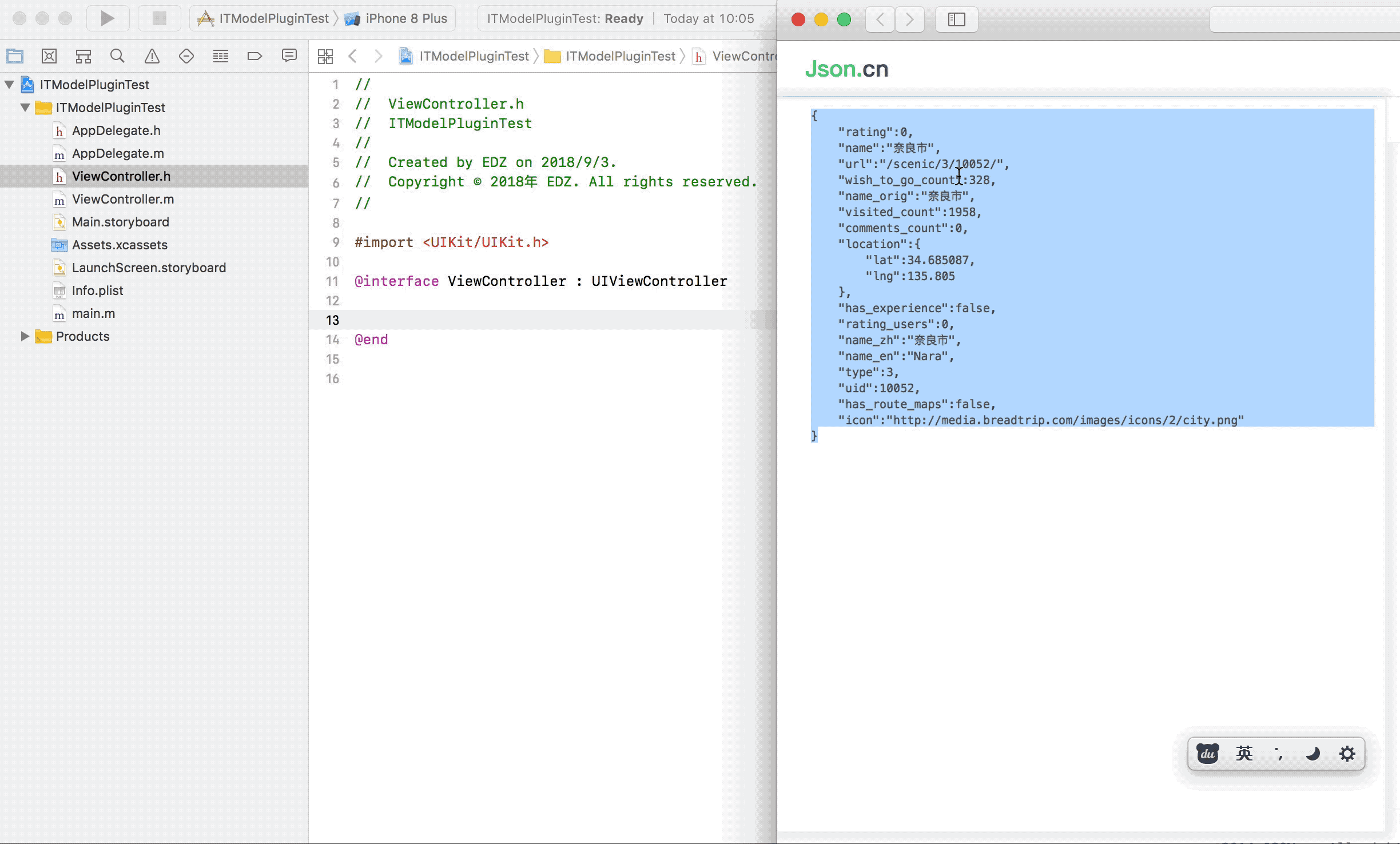Viewport: 1400px width, 844px height.
Task: Click the Stop button in Xcode toolbar
Action: pyautogui.click(x=159, y=18)
